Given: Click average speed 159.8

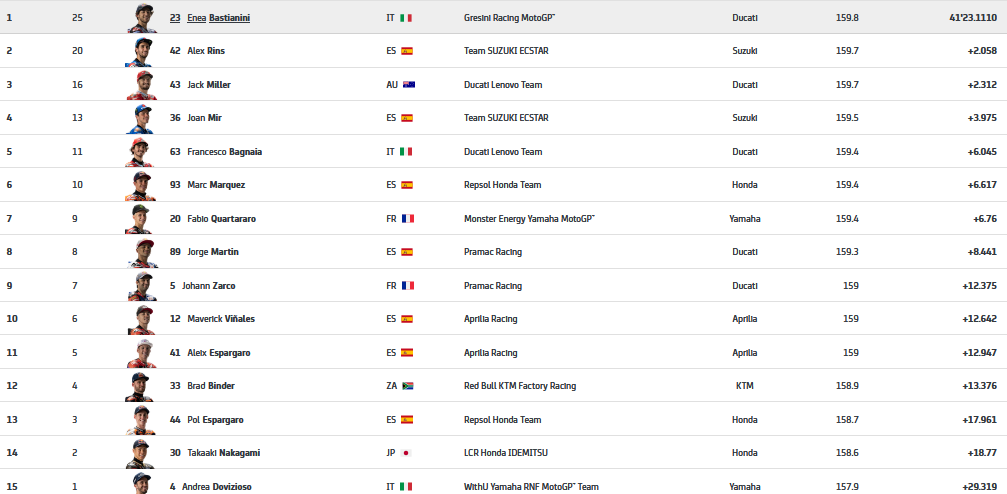Looking at the screenshot, I should 848,18.
